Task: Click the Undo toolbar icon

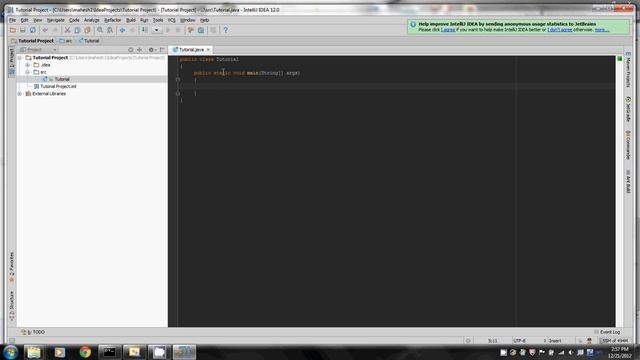Action: [45, 30]
